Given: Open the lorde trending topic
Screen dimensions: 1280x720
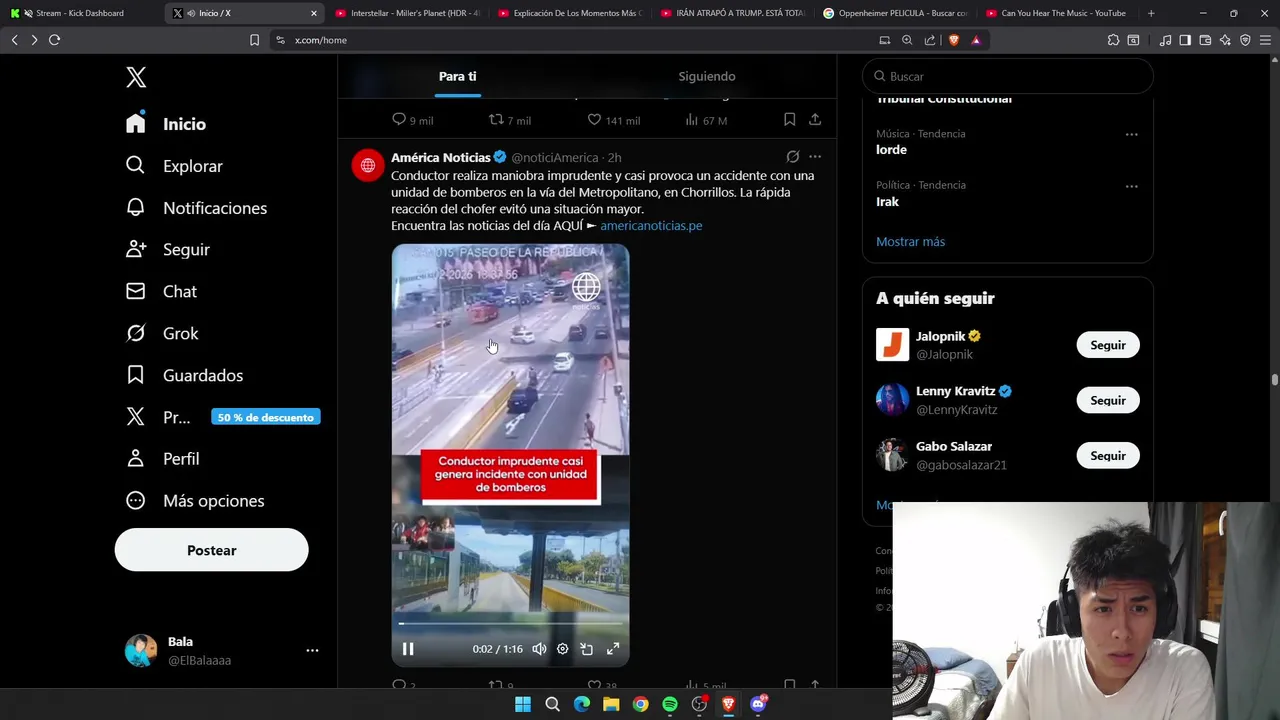Looking at the screenshot, I should pyautogui.click(x=891, y=150).
